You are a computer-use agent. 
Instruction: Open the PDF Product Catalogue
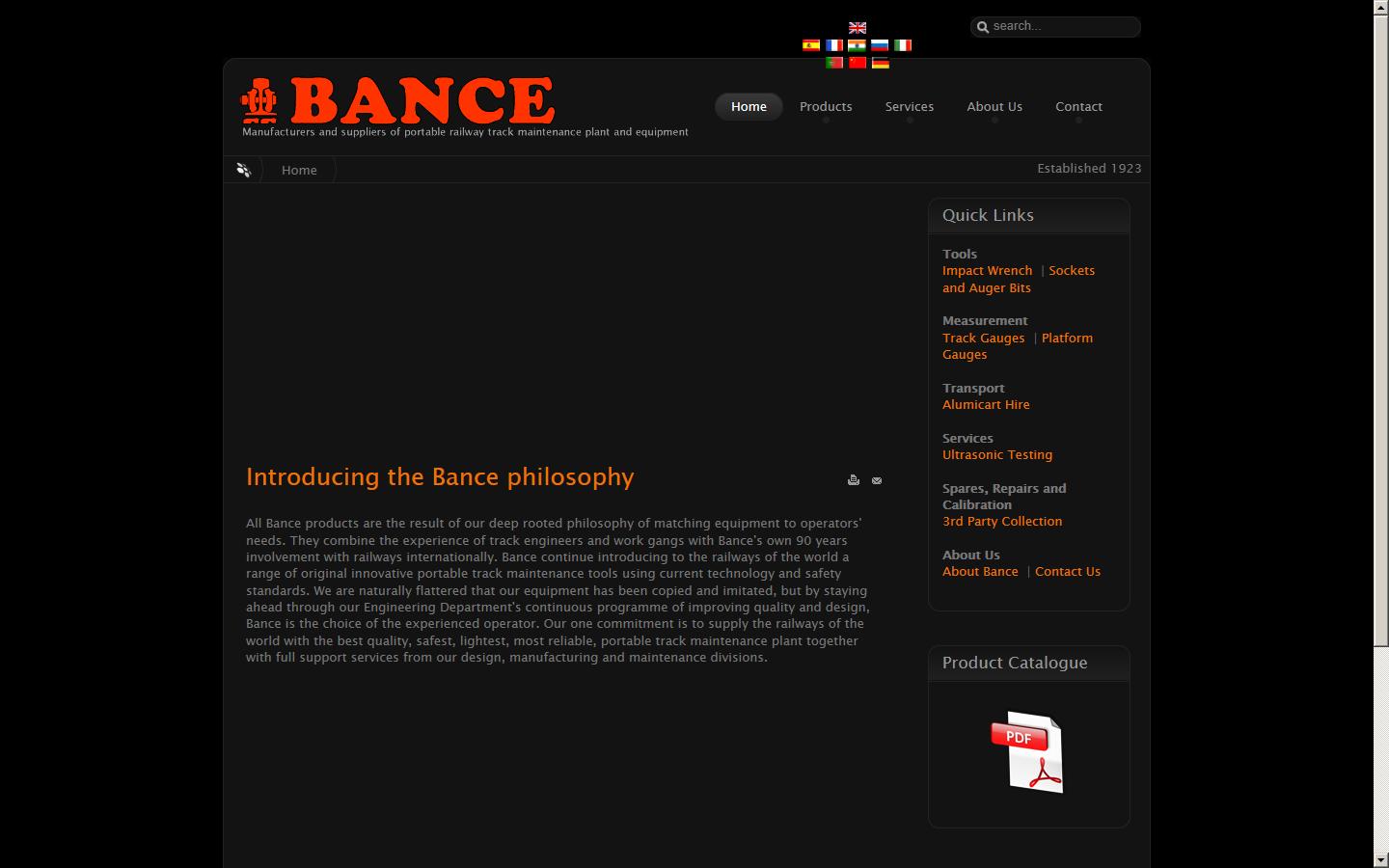pyautogui.click(x=1028, y=752)
